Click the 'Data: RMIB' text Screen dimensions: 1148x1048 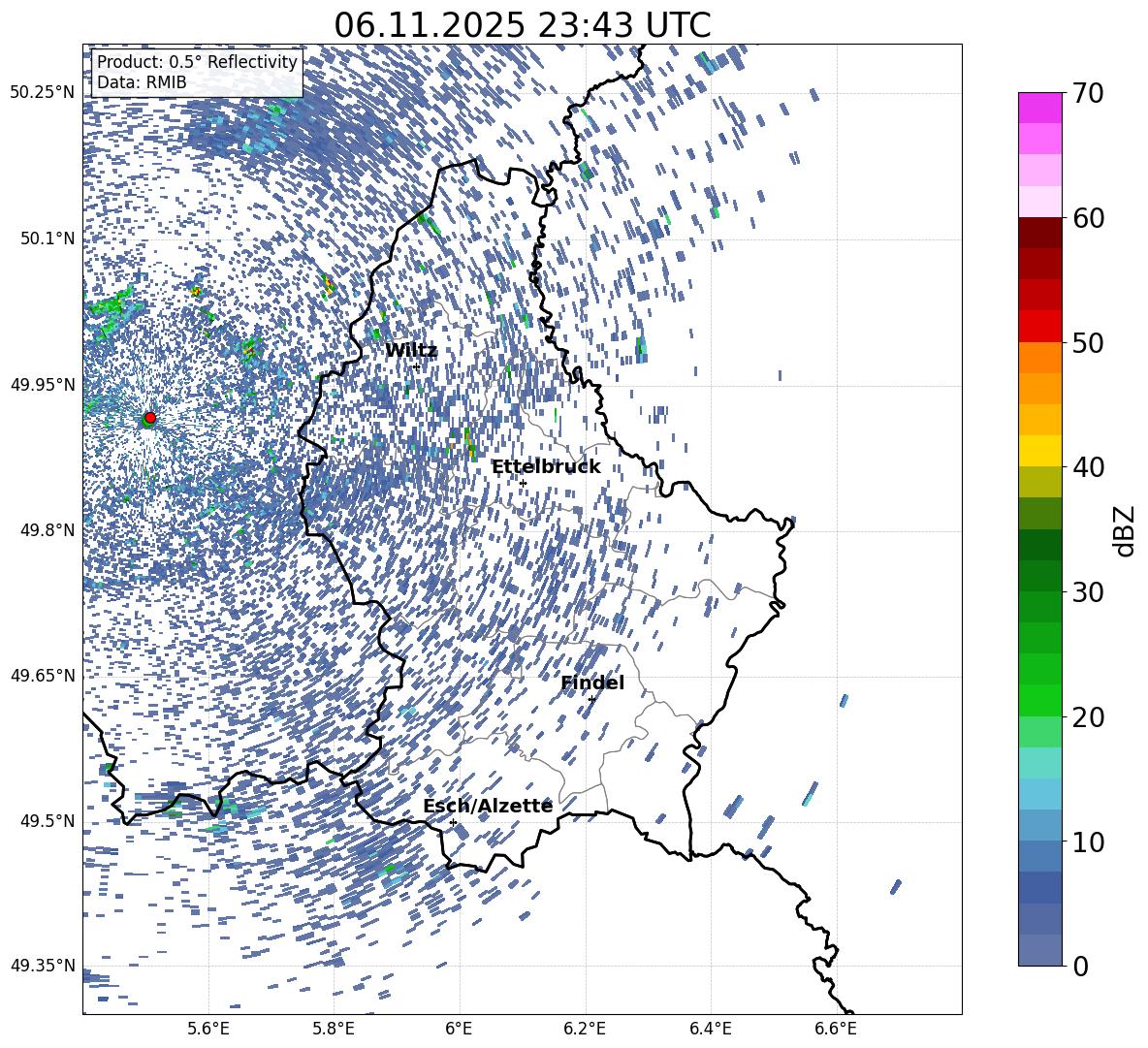(142, 82)
